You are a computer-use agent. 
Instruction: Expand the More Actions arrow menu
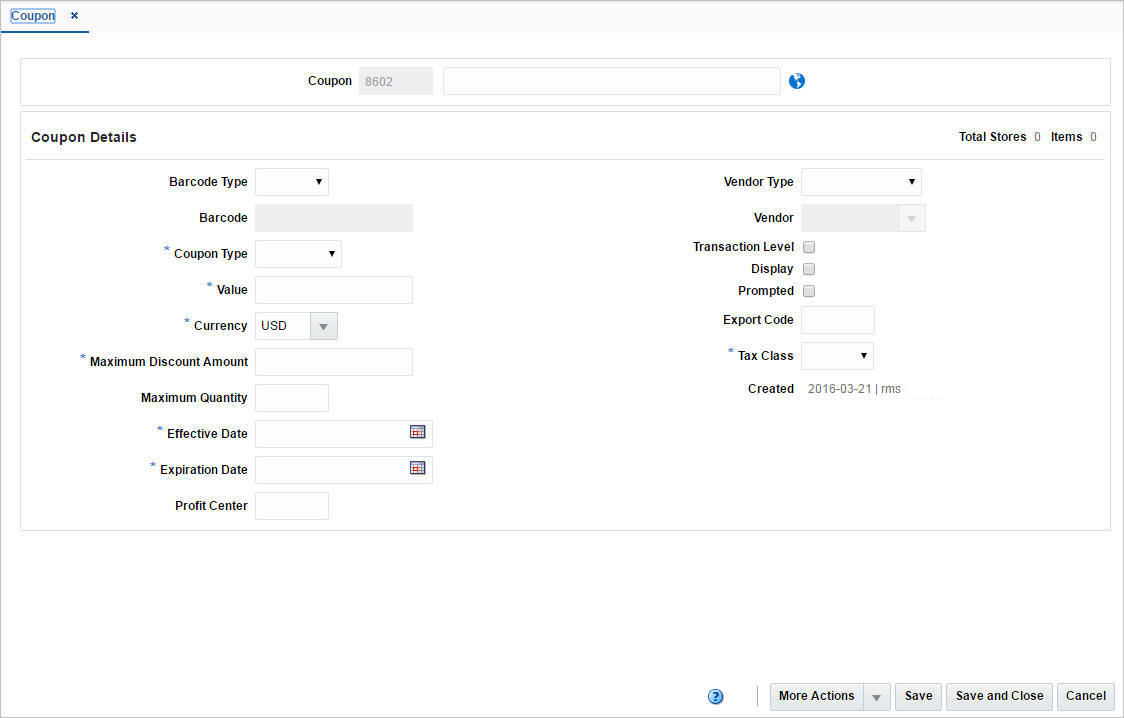coord(877,697)
